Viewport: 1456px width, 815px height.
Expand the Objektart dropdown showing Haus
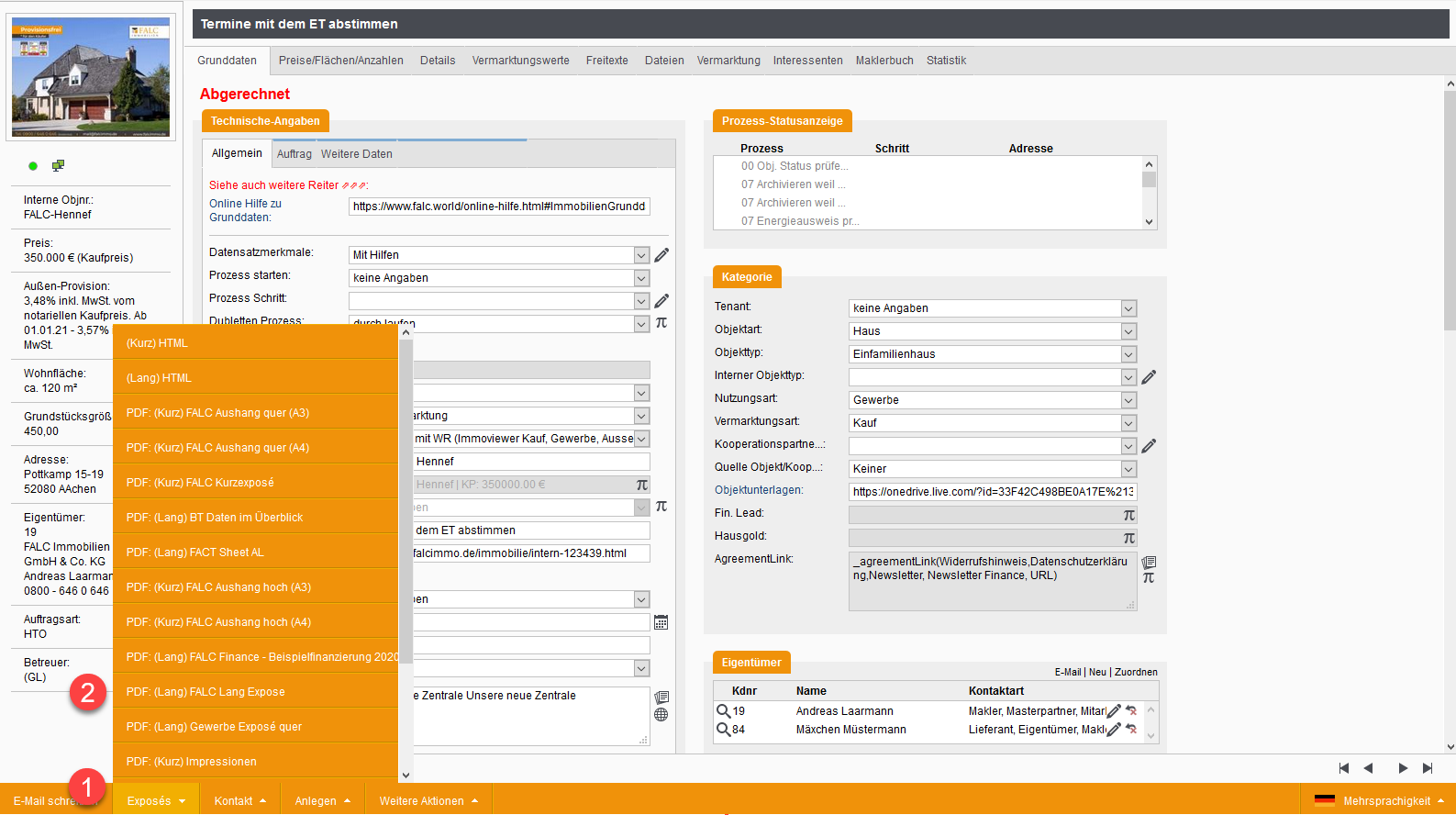click(x=1128, y=331)
